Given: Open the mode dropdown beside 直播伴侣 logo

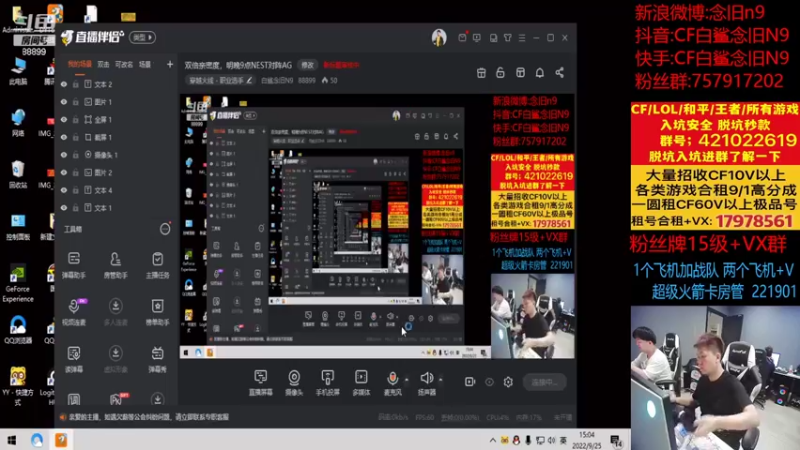Looking at the screenshot, I should click(x=143, y=37).
